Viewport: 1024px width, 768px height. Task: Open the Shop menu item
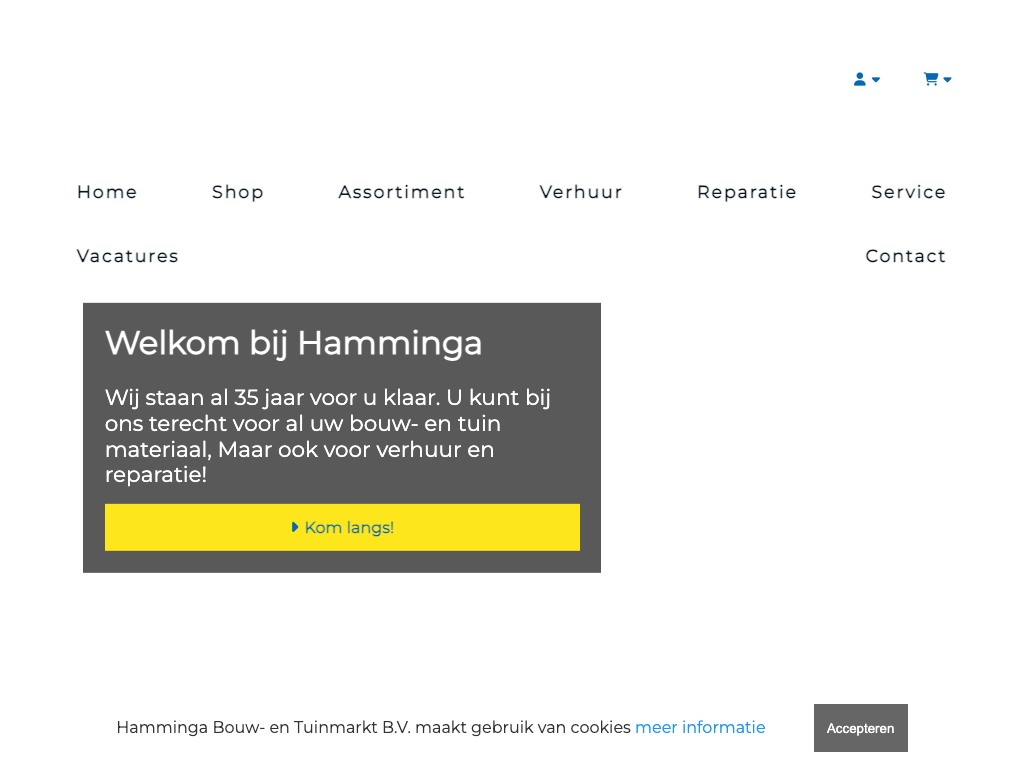point(238,192)
